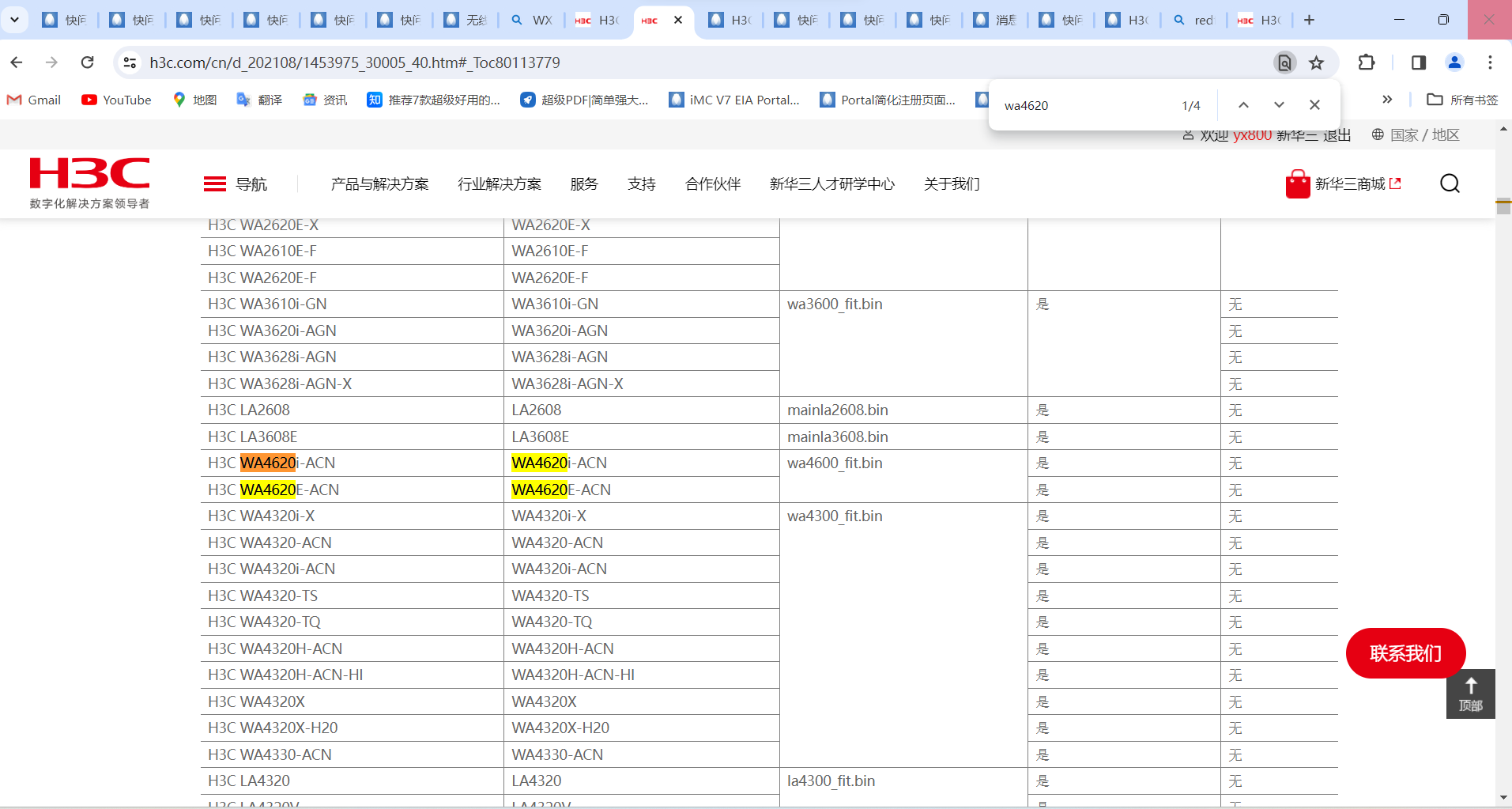The width and height of the screenshot is (1512, 809).
Task: Open the 支持 menu
Action: [x=642, y=184]
